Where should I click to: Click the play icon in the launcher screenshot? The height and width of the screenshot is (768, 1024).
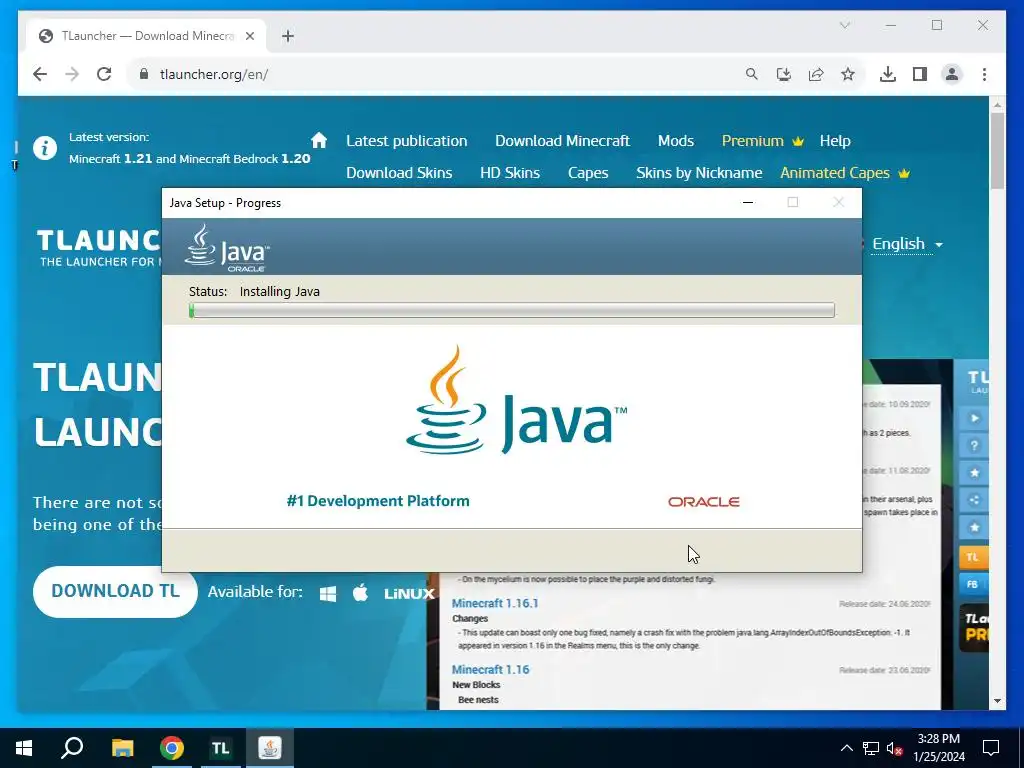(974, 418)
